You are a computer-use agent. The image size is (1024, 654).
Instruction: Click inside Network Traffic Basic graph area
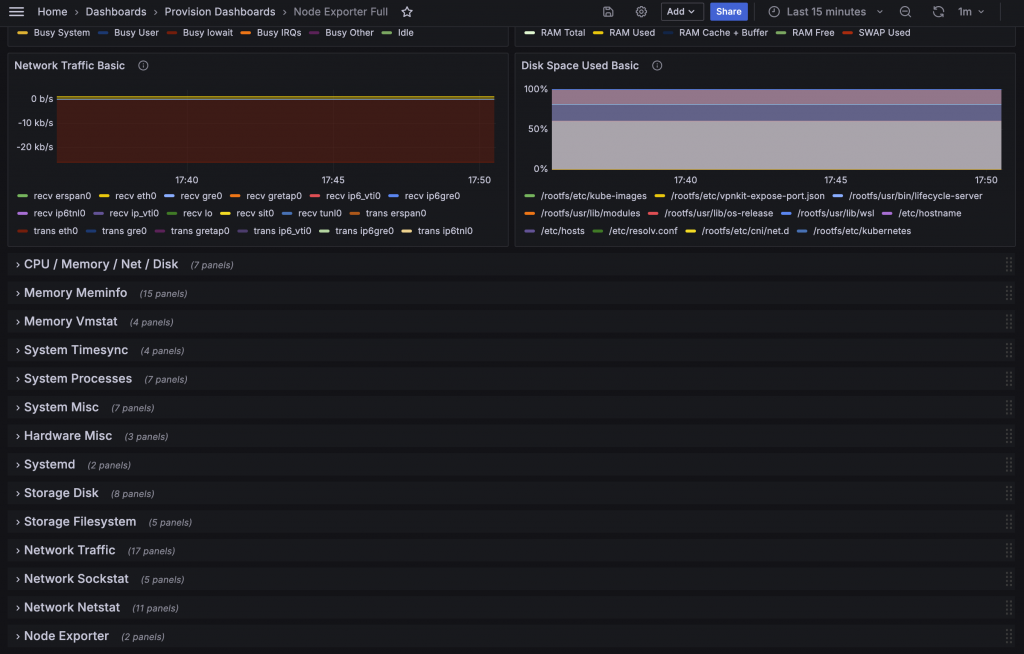click(275, 130)
